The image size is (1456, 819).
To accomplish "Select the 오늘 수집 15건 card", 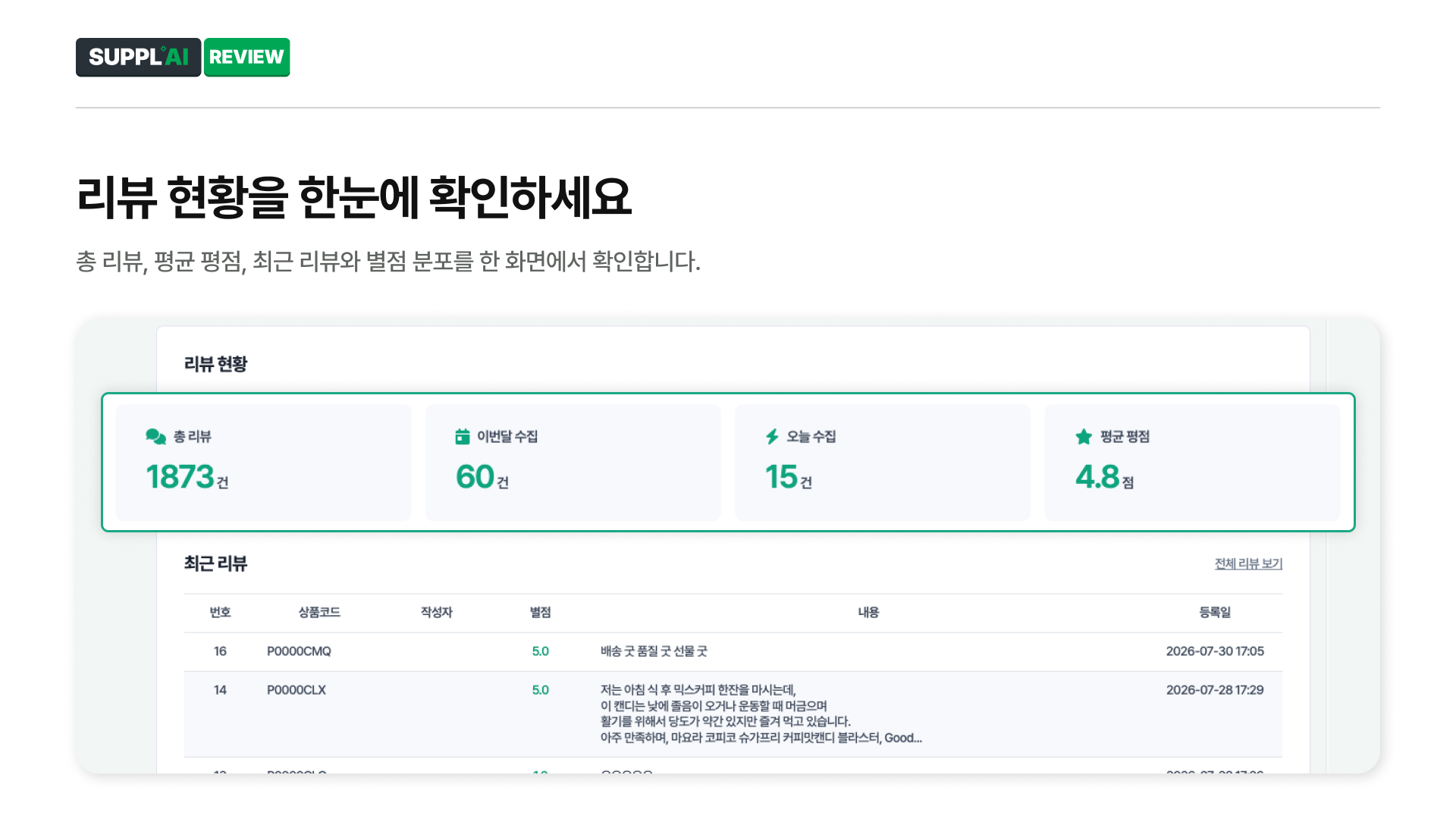I will click(882, 462).
